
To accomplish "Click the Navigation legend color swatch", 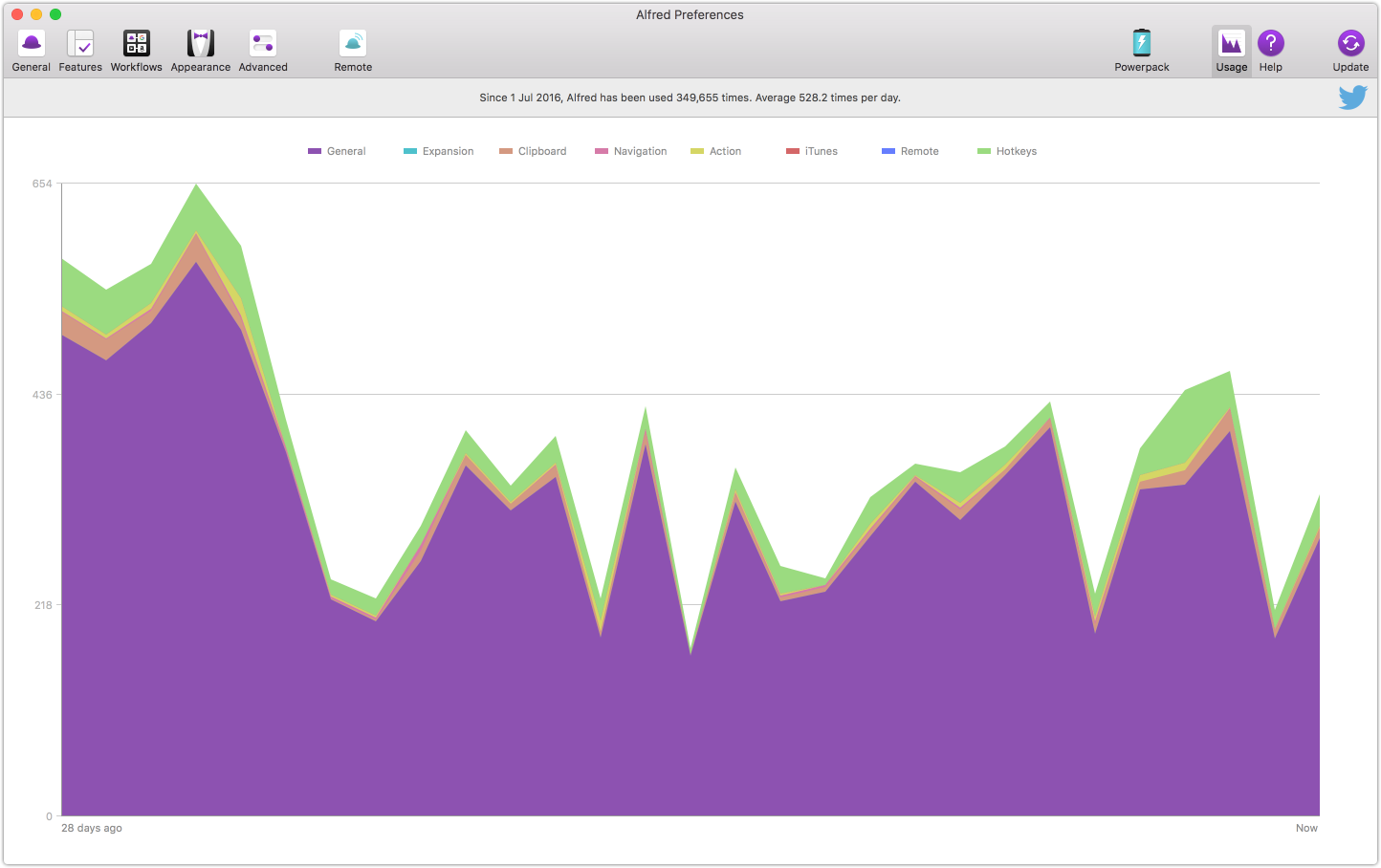I will (x=602, y=151).
